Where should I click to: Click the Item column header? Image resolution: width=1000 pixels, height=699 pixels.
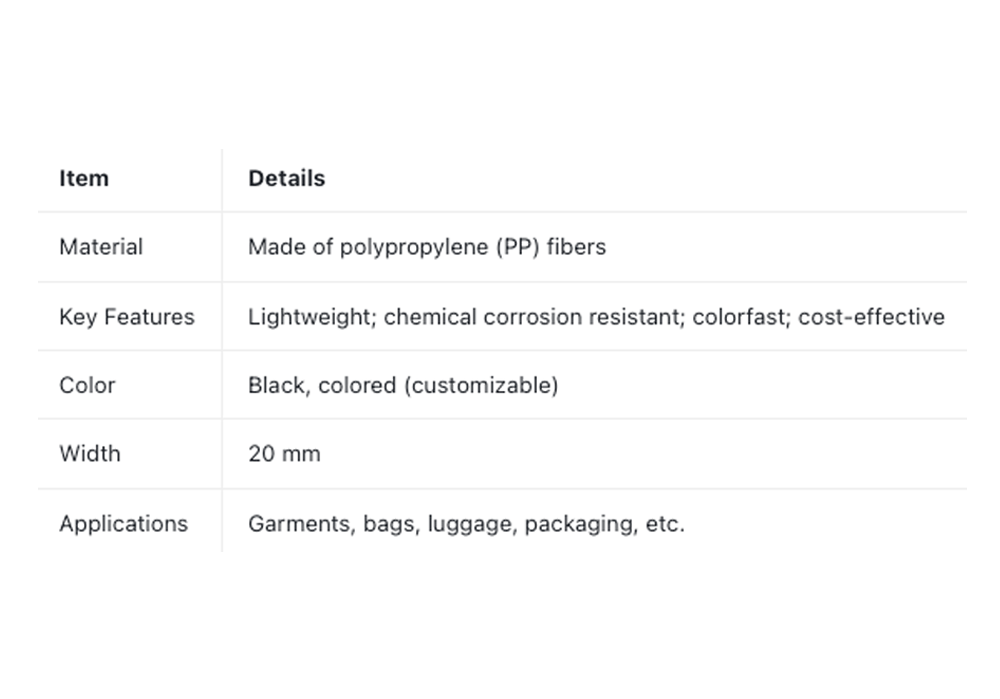[84, 179]
